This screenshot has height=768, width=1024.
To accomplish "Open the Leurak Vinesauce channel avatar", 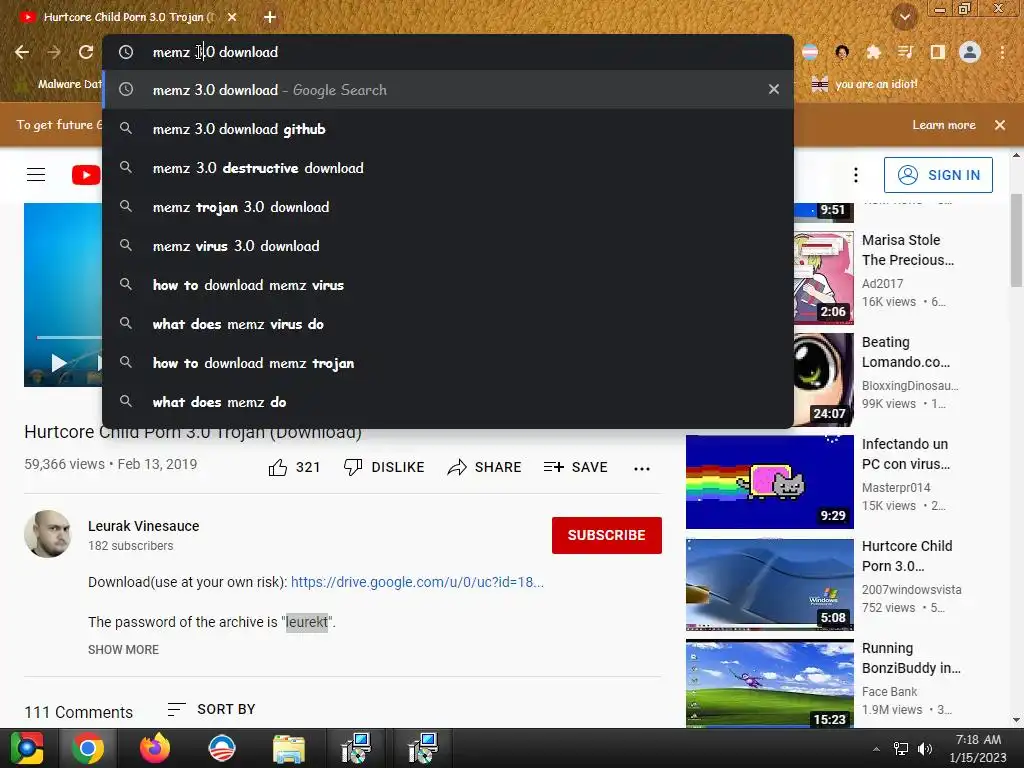I will (48, 534).
